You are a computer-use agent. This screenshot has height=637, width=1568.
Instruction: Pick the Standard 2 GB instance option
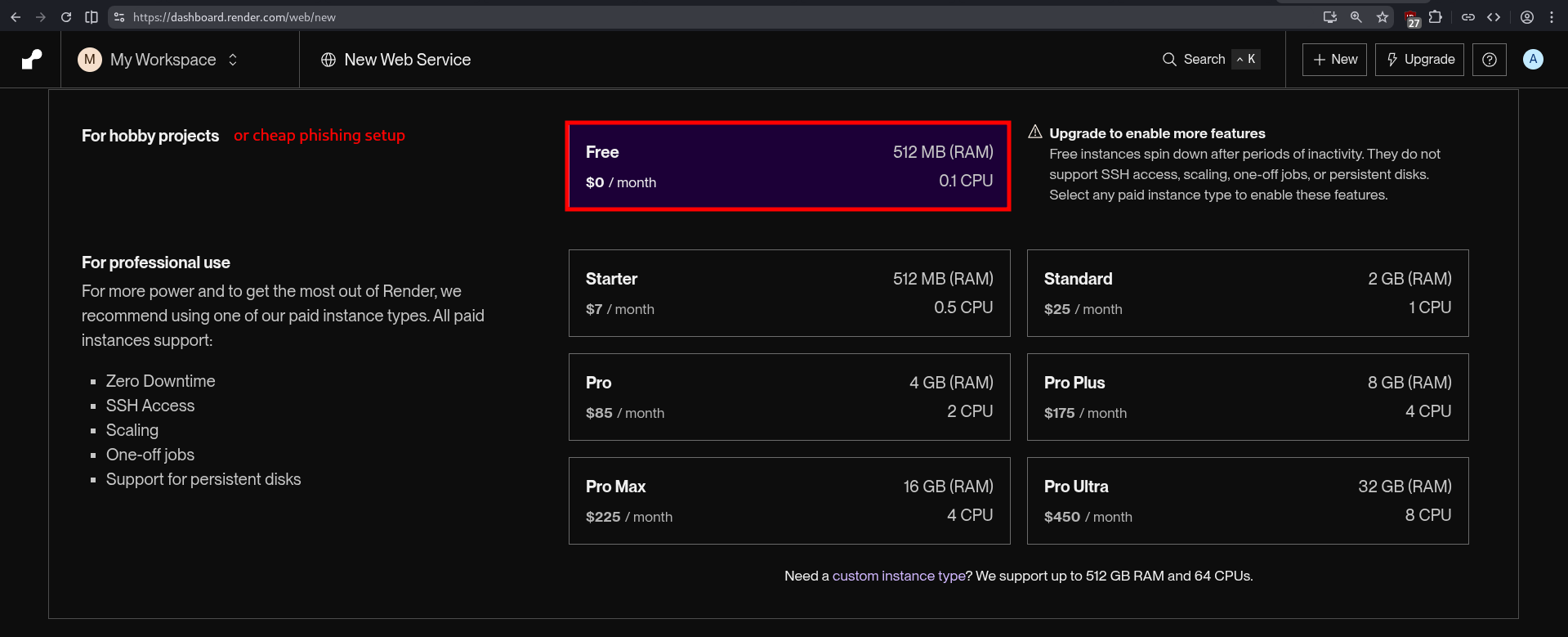click(1247, 293)
